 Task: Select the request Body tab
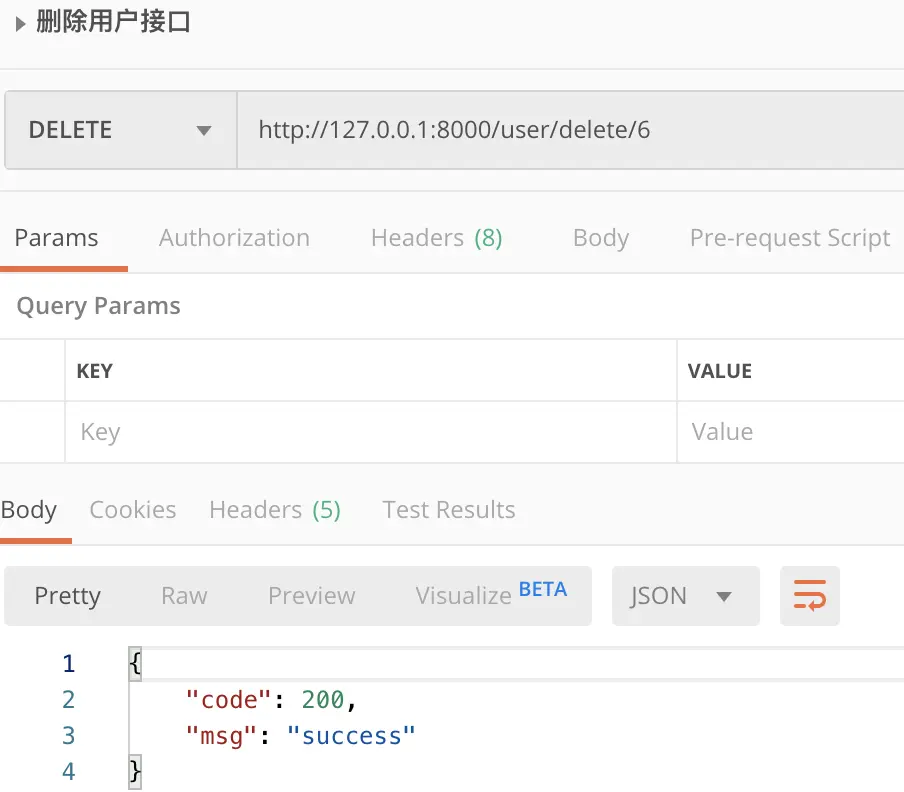(600, 238)
